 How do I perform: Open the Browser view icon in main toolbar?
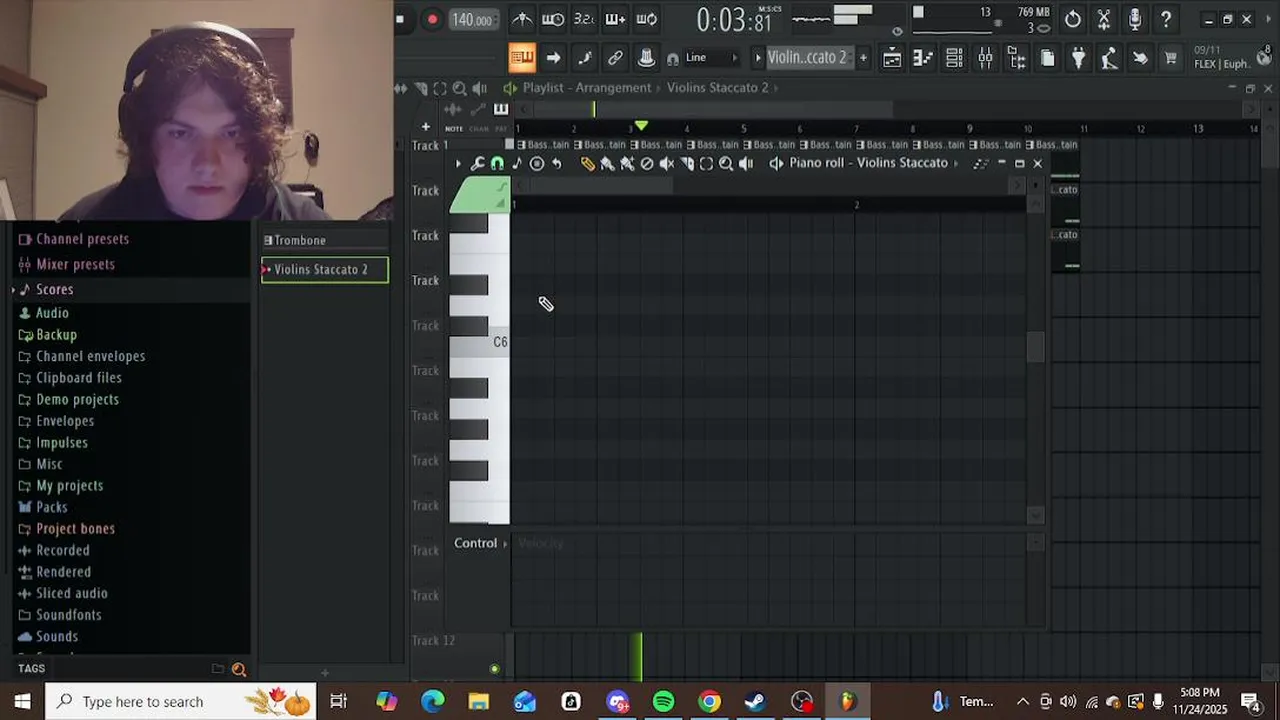pyautogui.click(x=1016, y=58)
